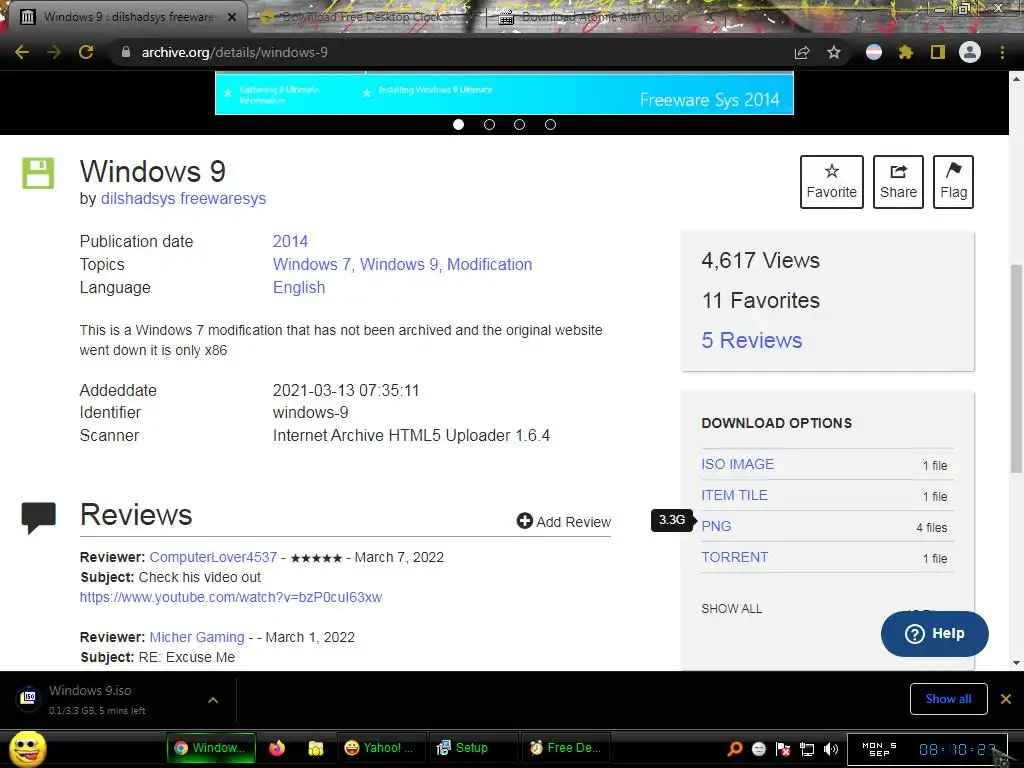Open the Windows 9 topic link
The image size is (1024, 768).
click(x=399, y=264)
